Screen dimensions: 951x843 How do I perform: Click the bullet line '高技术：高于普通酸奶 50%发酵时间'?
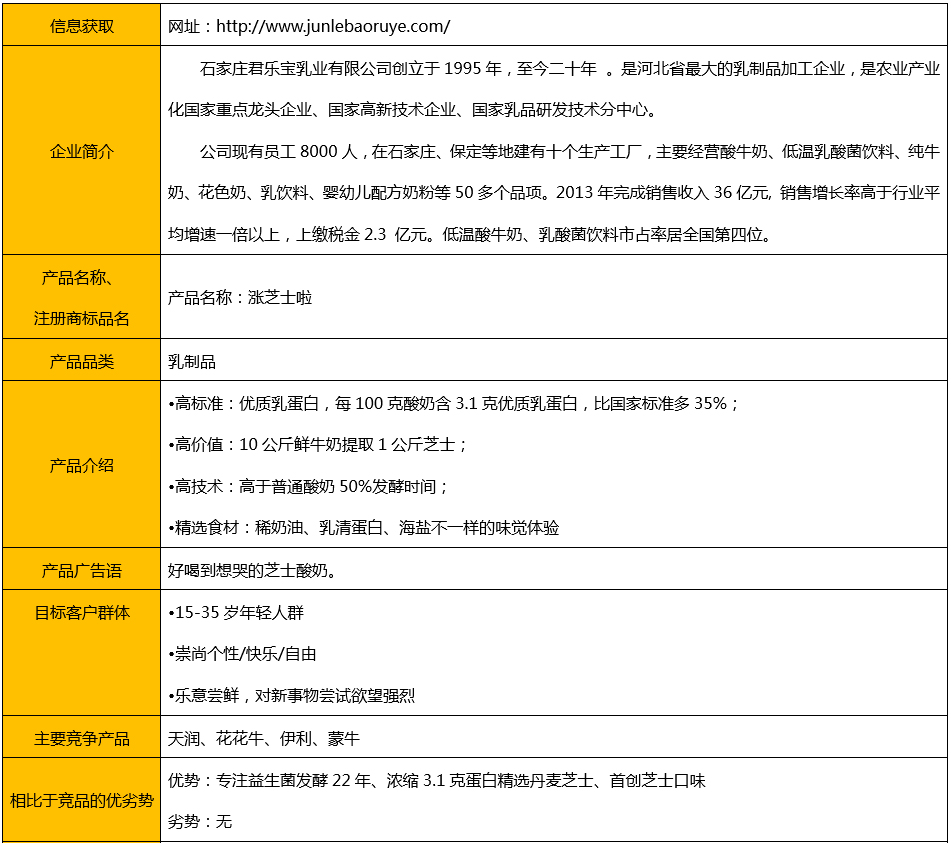308,486
